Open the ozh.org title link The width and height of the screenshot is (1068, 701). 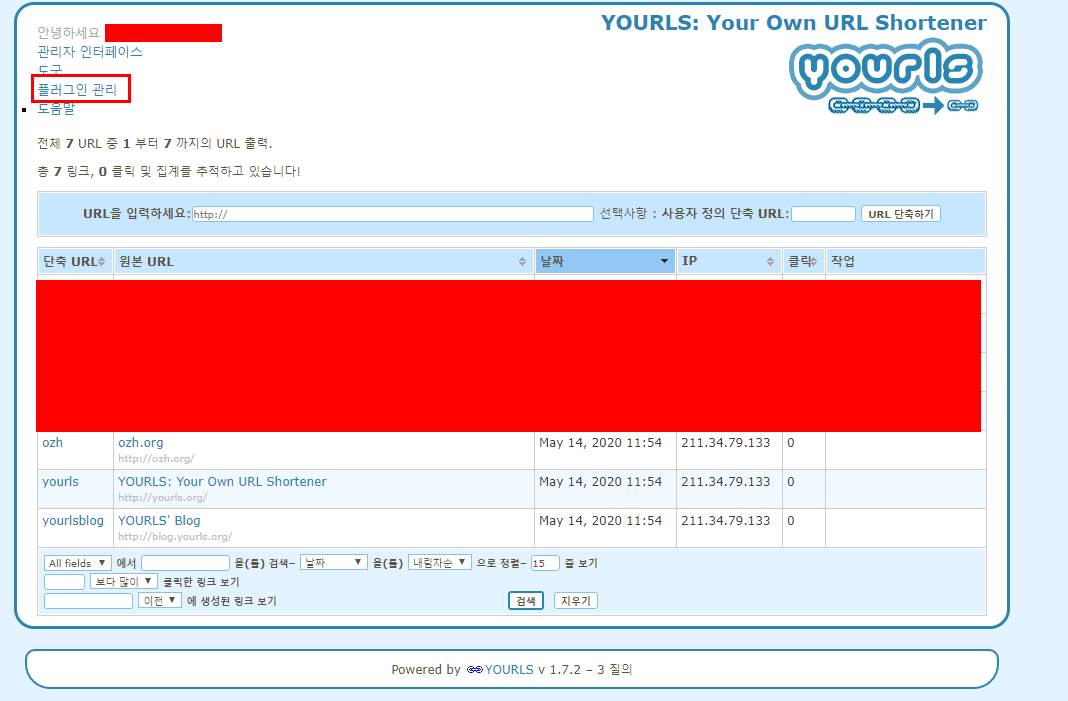140,443
